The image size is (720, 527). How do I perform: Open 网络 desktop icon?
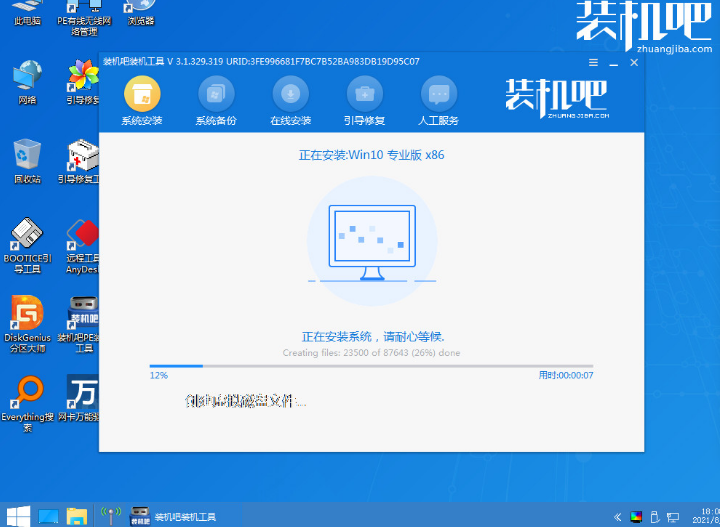point(27,82)
